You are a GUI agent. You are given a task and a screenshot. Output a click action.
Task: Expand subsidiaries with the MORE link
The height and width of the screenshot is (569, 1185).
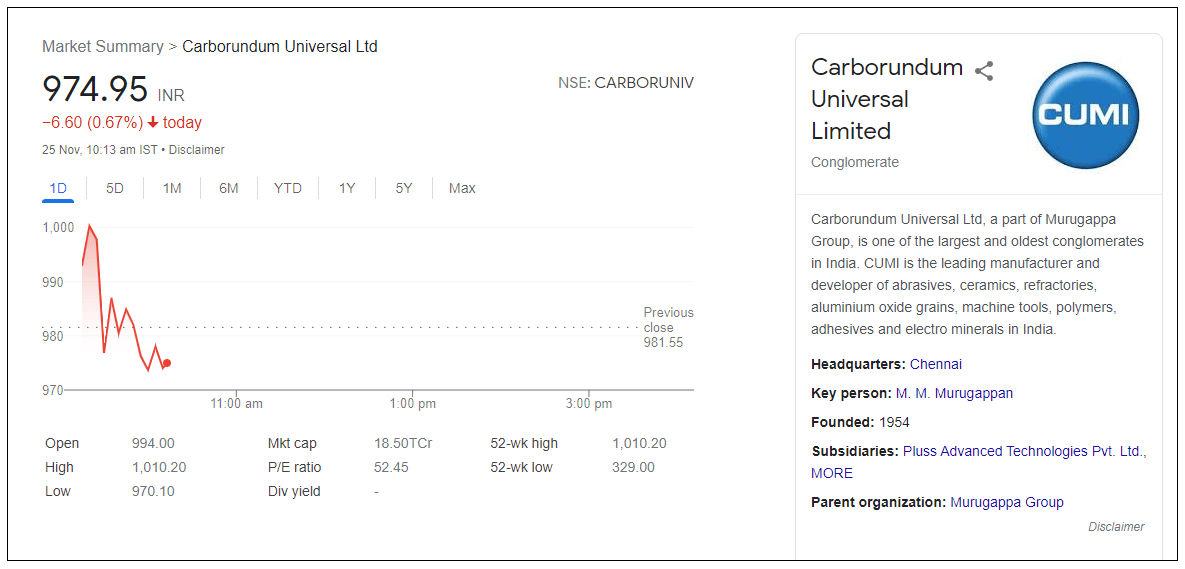(x=832, y=473)
